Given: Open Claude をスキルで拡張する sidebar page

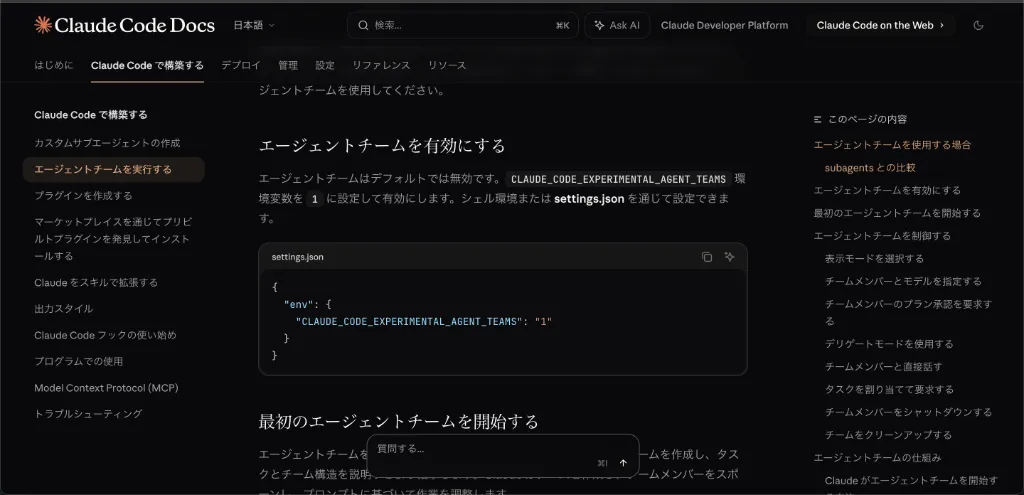Looking at the screenshot, I should pyautogui.click(x=96, y=283).
